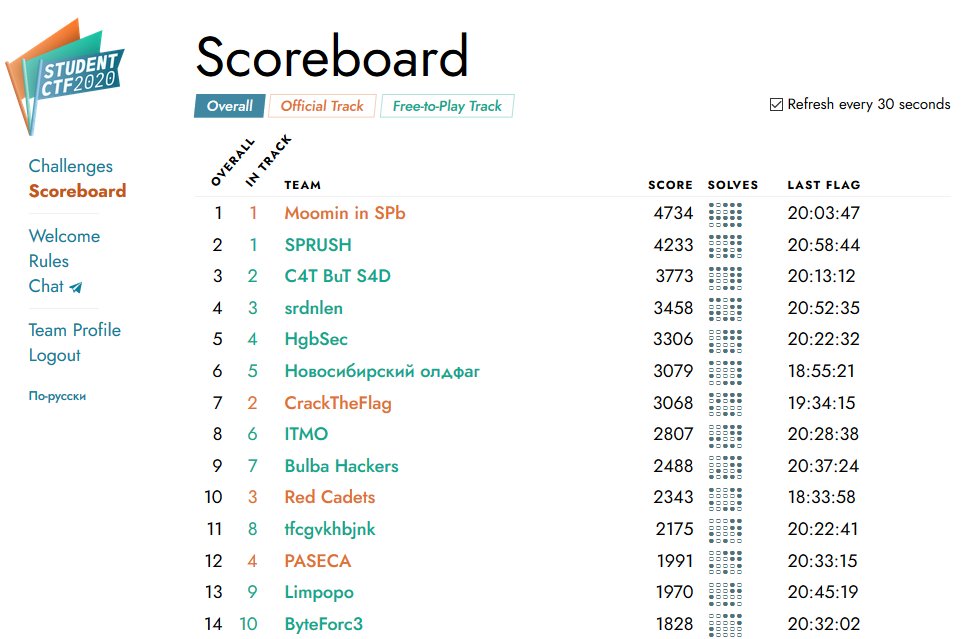Click PASECA solves dot grid
Image resolution: width=964 pixels, height=639 pixels.
point(725,562)
